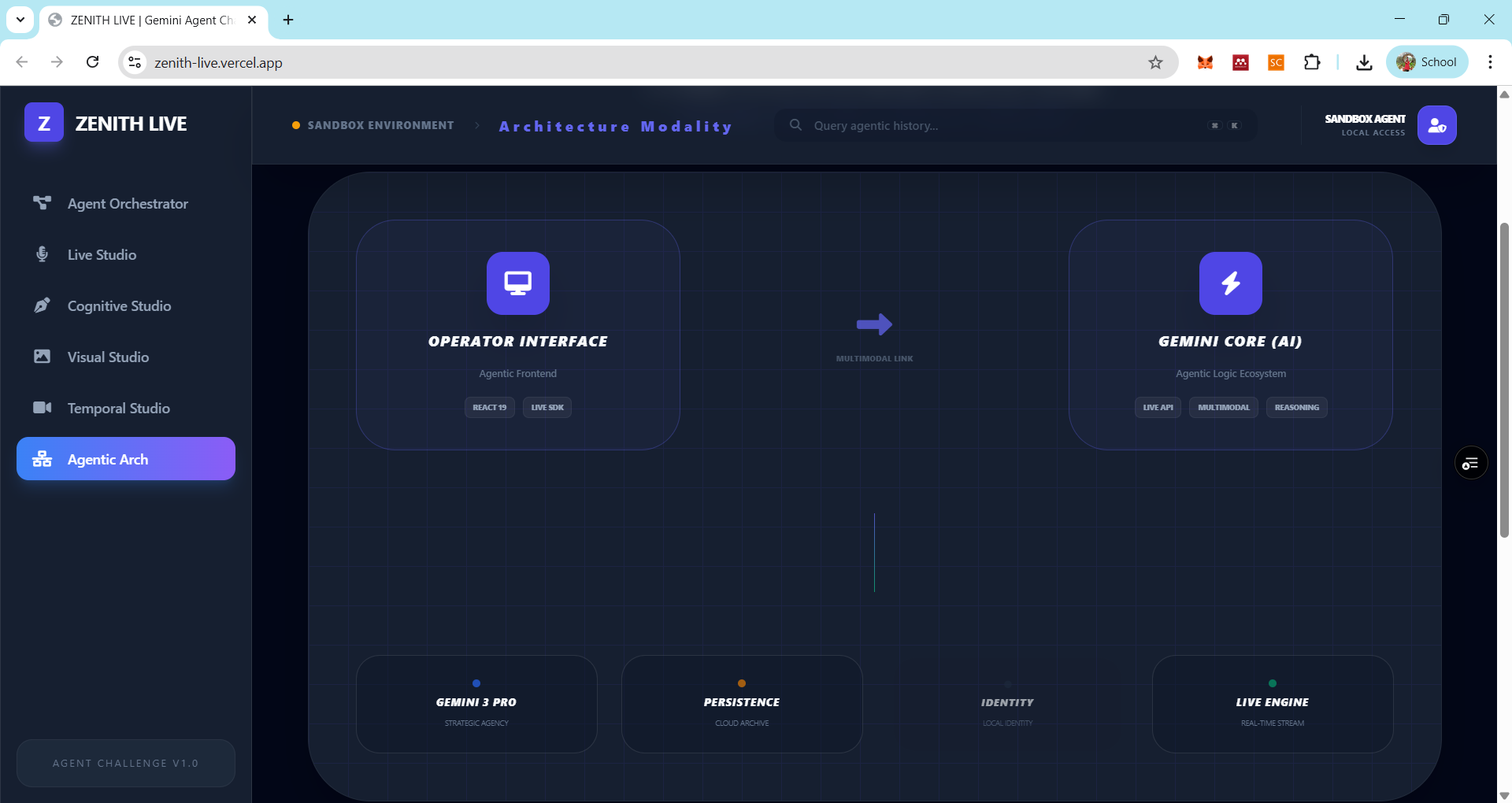
Task: Click the LIVE SDK tag
Action: [547, 408]
